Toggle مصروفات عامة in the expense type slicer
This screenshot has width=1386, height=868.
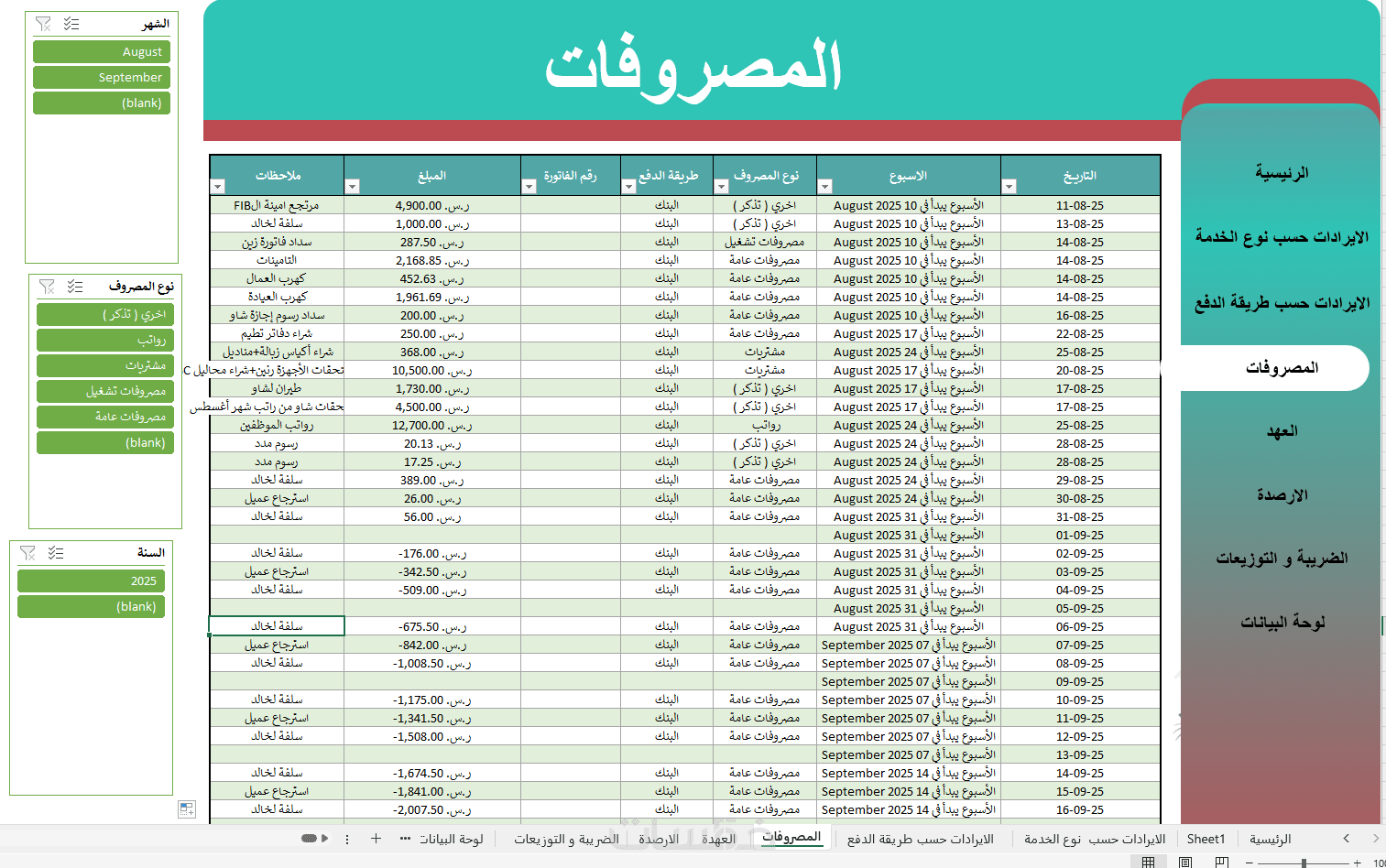(x=105, y=417)
